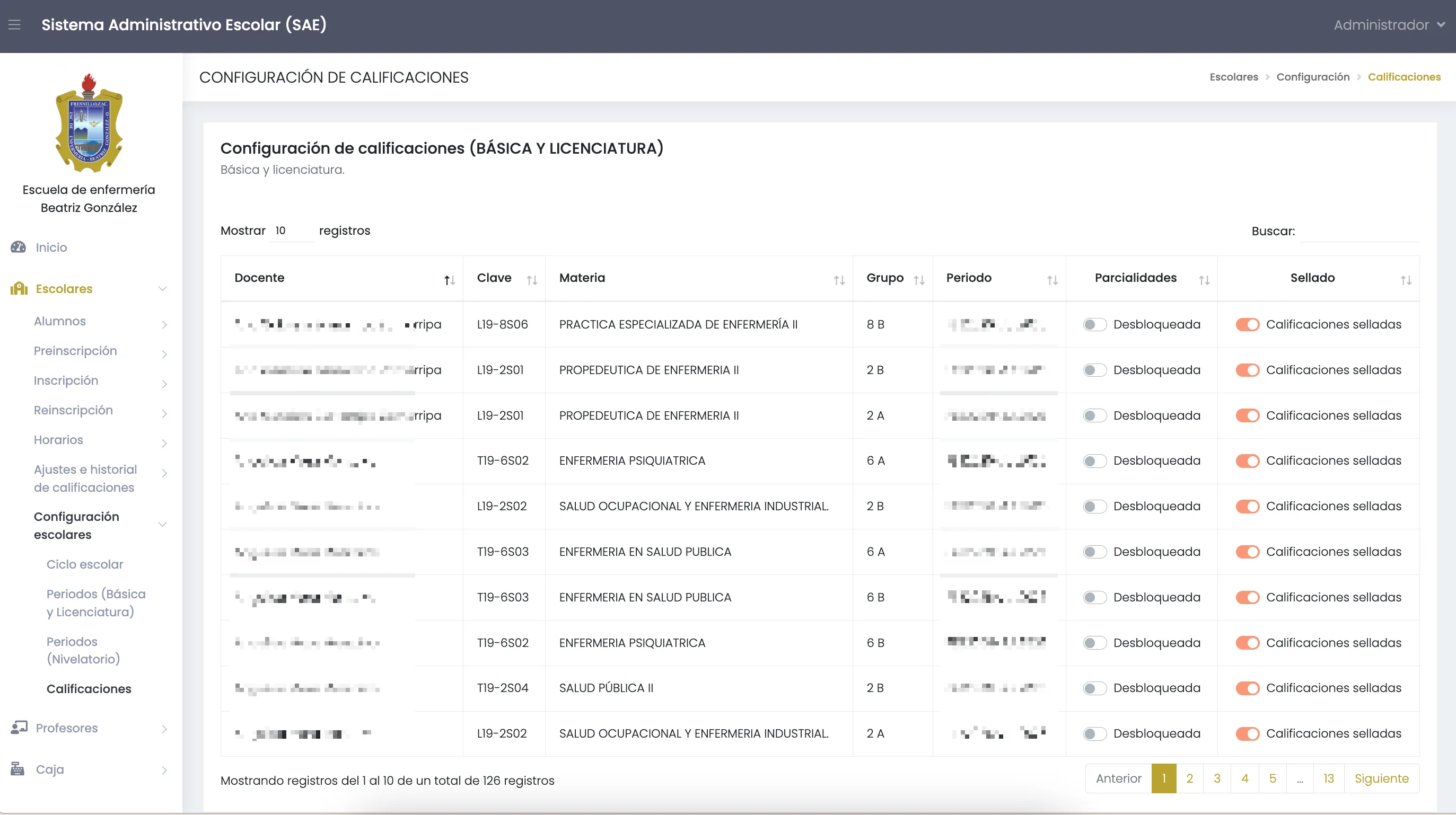Click the Escolares school building icon

[19, 289]
